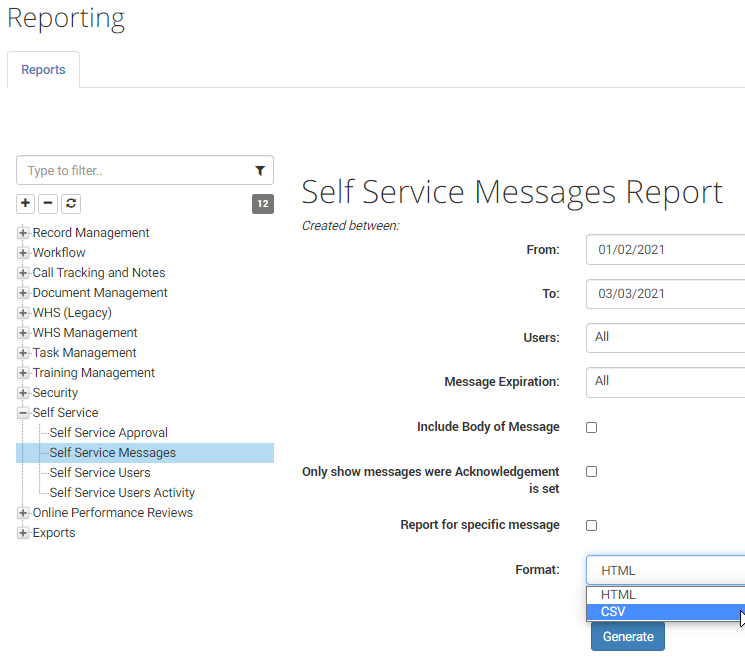Click the Generate button
This screenshot has width=745, height=666.
(628, 637)
